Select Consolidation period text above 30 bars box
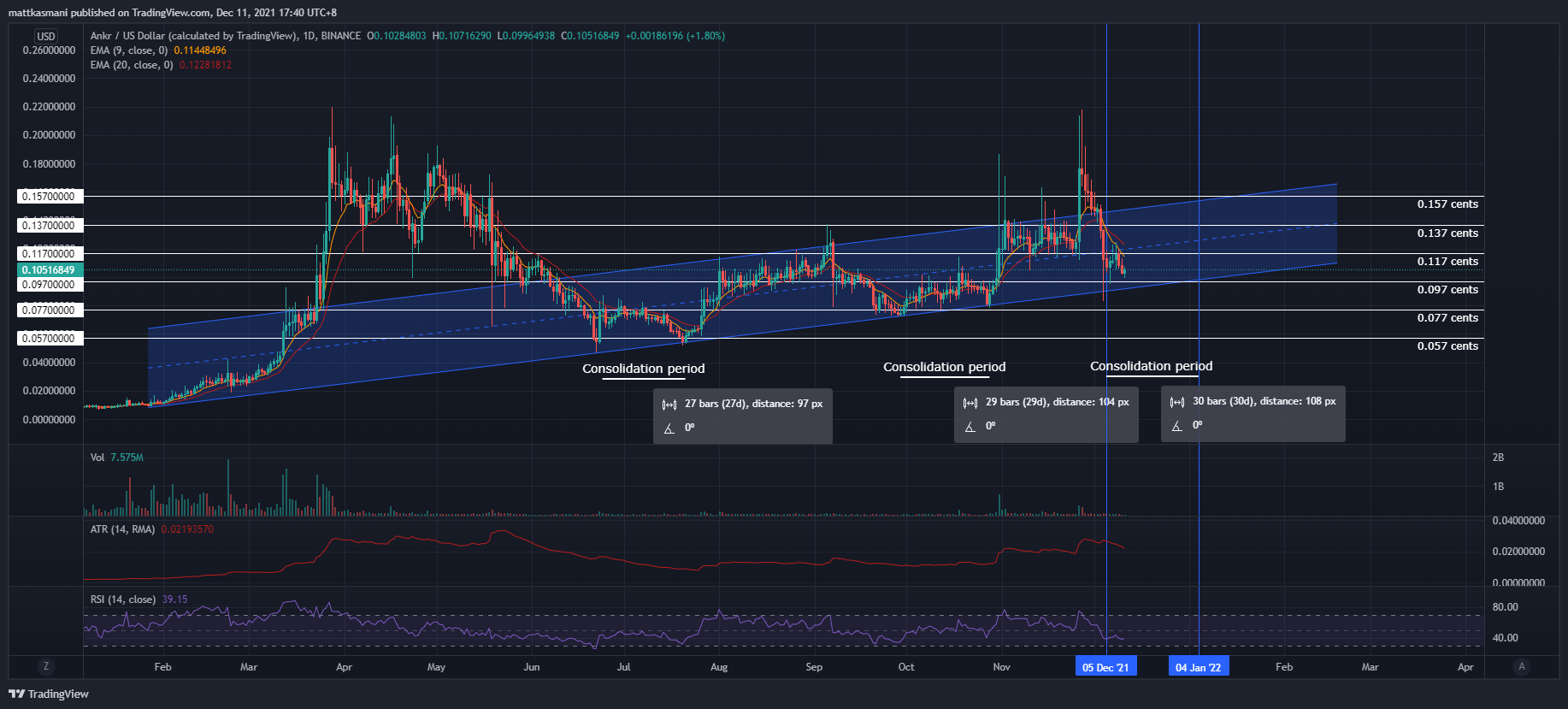Image resolution: width=1568 pixels, height=709 pixels. click(1152, 366)
